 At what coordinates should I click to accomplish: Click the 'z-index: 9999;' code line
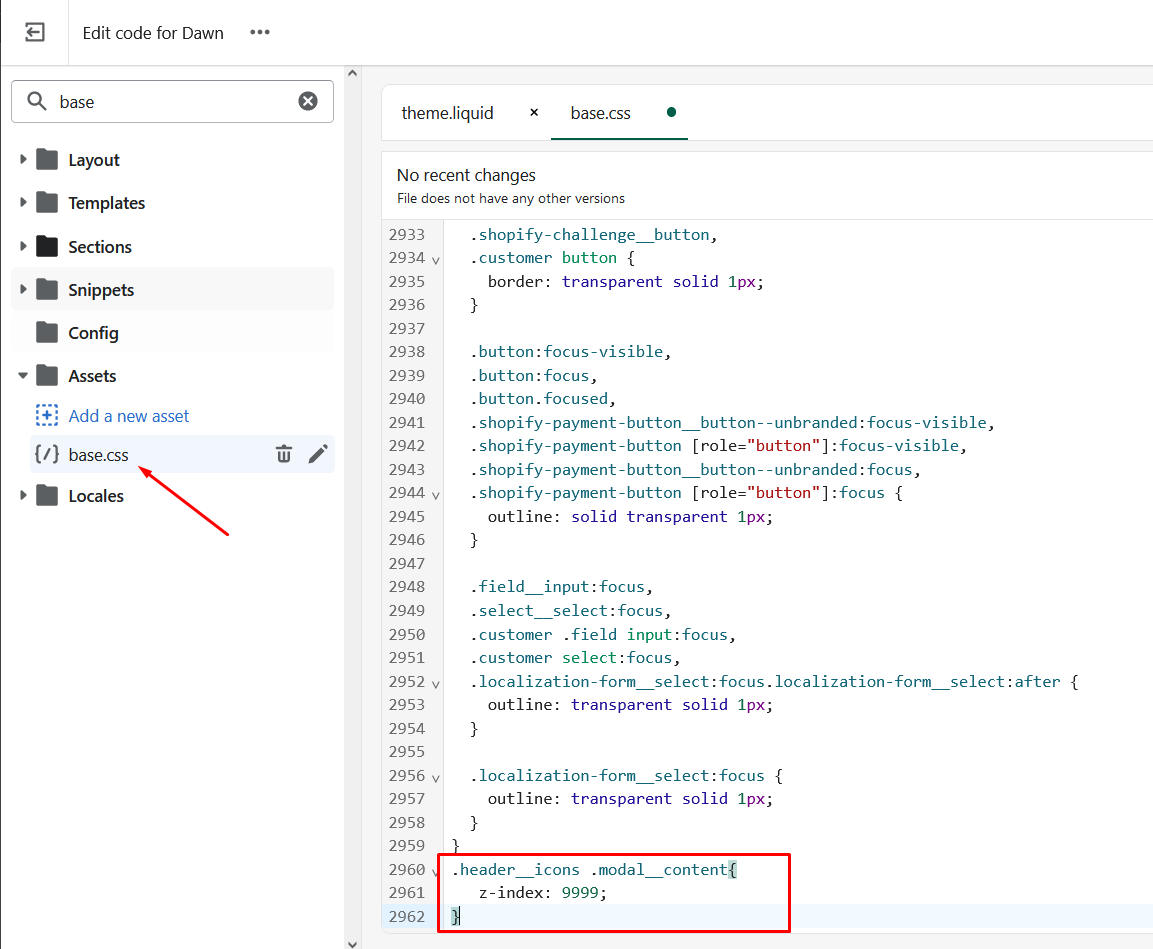click(543, 893)
